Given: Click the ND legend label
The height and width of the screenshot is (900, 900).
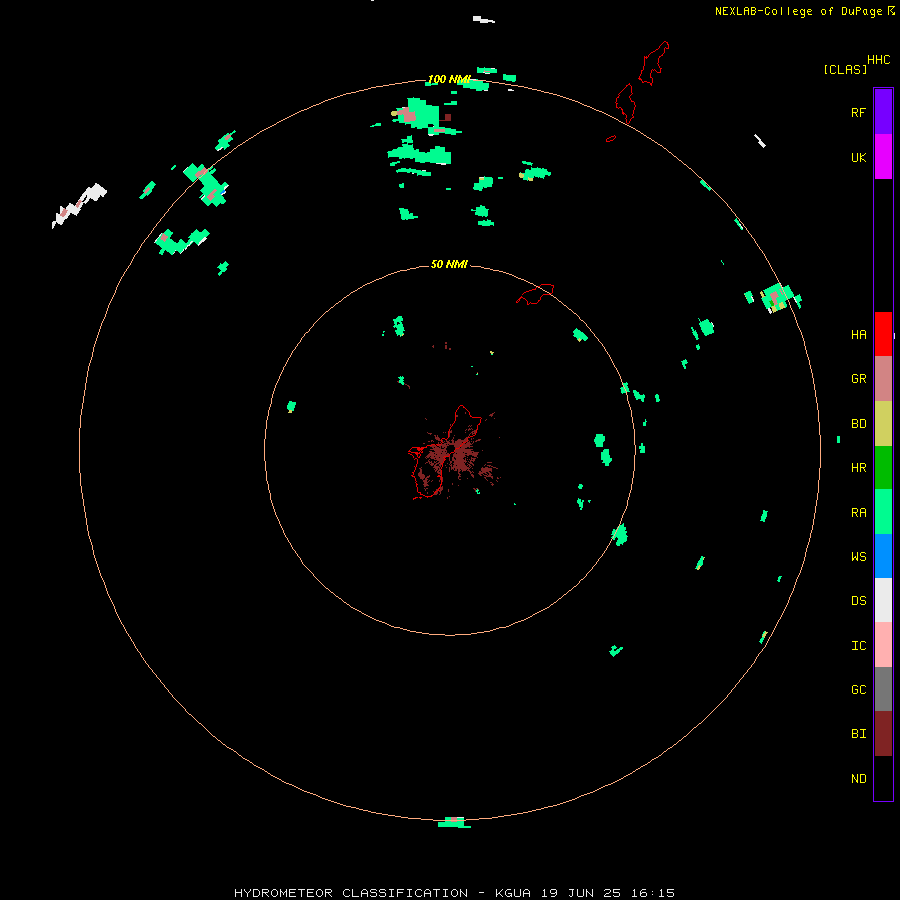Looking at the screenshot, I should tap(858, 778).
